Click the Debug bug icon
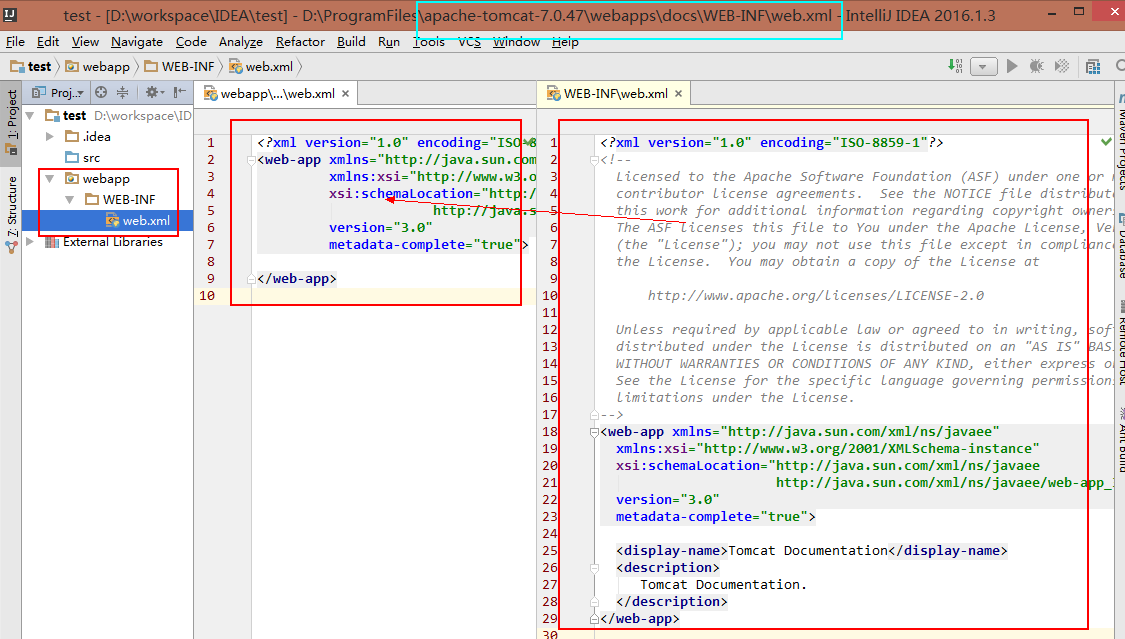 click(x=1036, y=66)
